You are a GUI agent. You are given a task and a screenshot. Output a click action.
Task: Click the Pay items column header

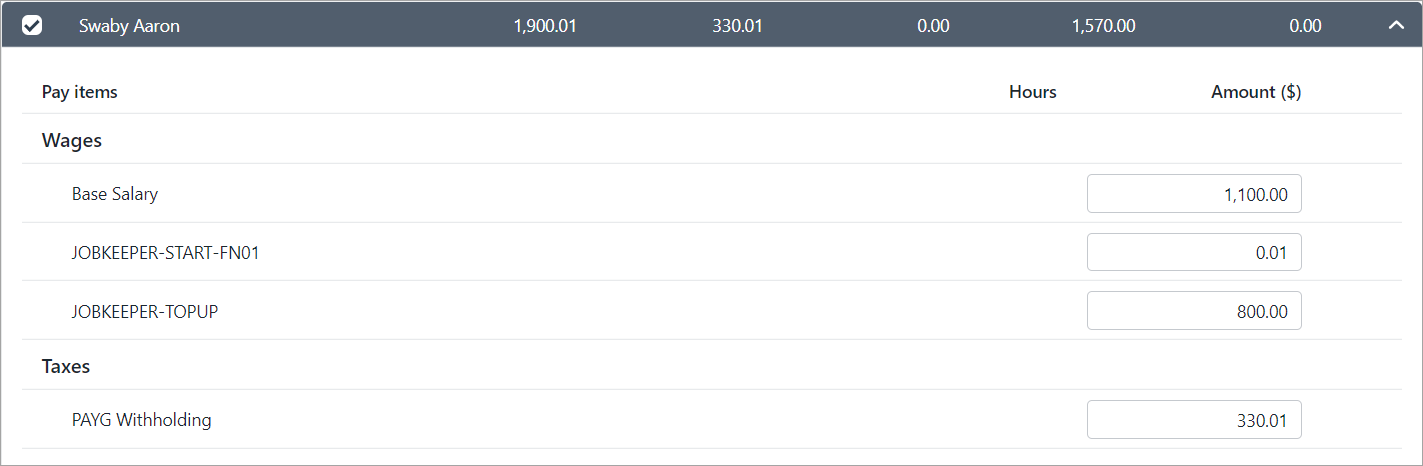coord(80,92)
